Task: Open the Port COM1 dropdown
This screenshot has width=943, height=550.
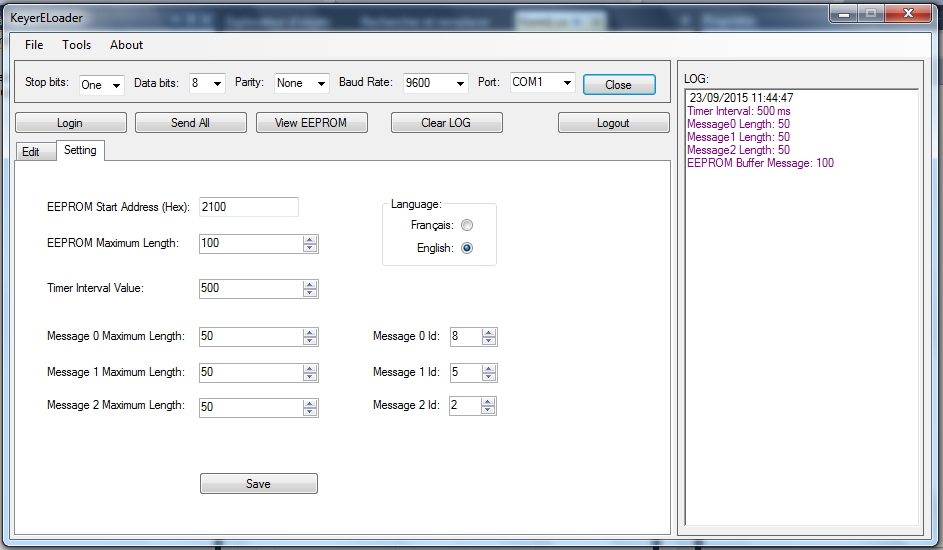Action: [x=567, y=84]
